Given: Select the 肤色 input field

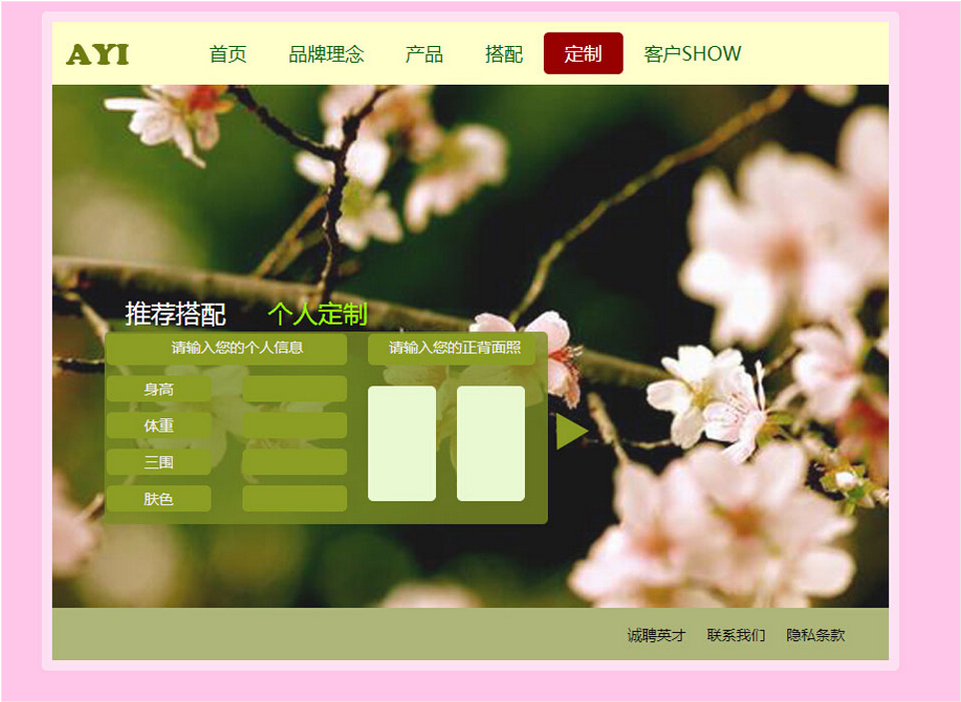Looking at the screenshot, I should click(x=294, y=499).
